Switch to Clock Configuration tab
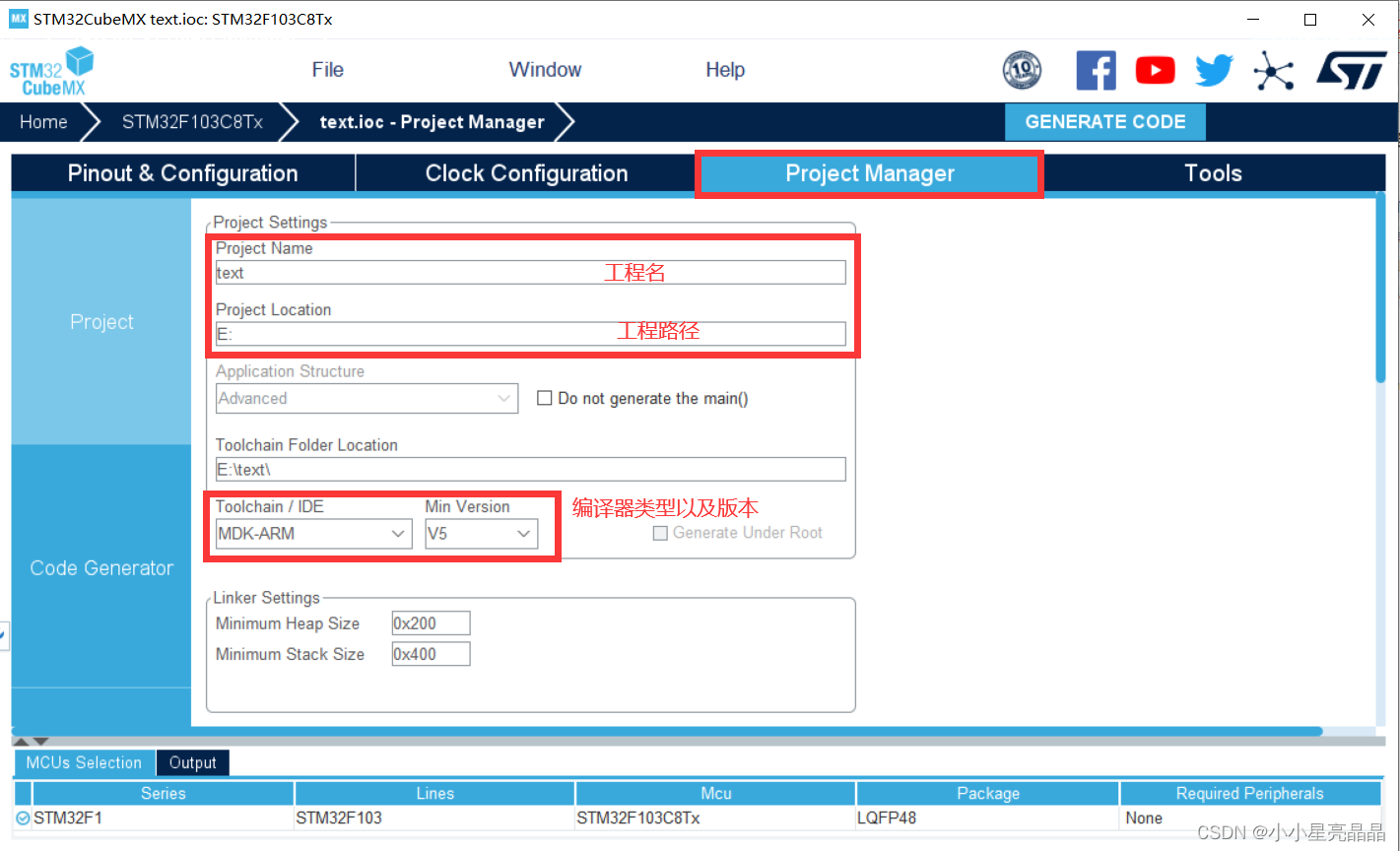Screen dimensions: 1400x851 (527, 173)
